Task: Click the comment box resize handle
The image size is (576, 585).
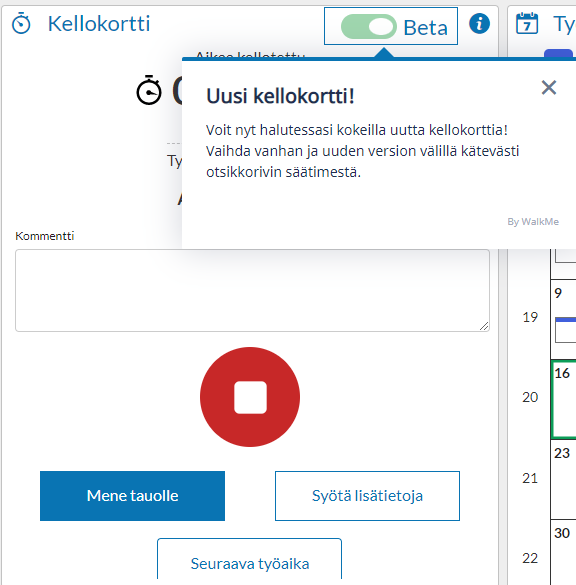Action: pos(484,326)
